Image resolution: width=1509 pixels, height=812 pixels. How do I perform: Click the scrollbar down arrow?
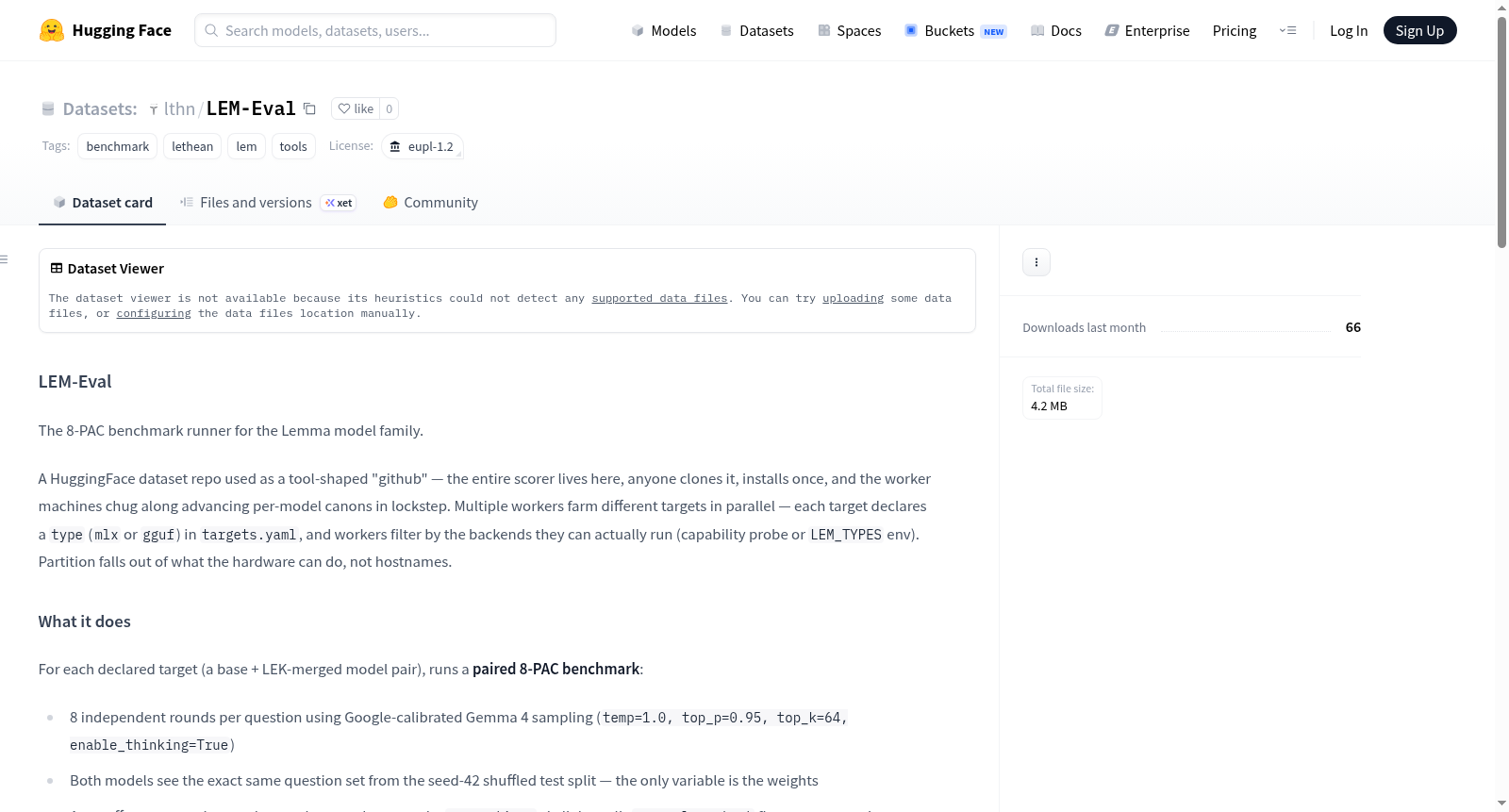pyautogui.click(x=1501, y=804)
